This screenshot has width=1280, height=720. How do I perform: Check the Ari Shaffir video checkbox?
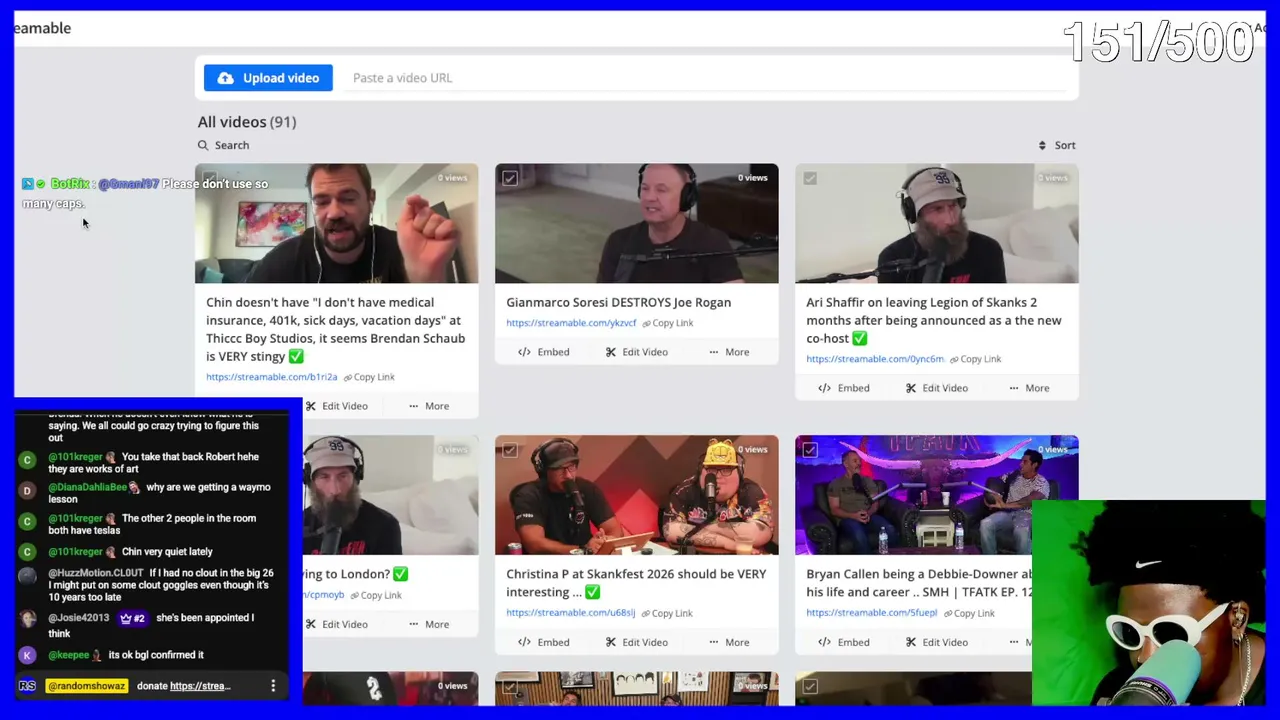click(810, 178)
